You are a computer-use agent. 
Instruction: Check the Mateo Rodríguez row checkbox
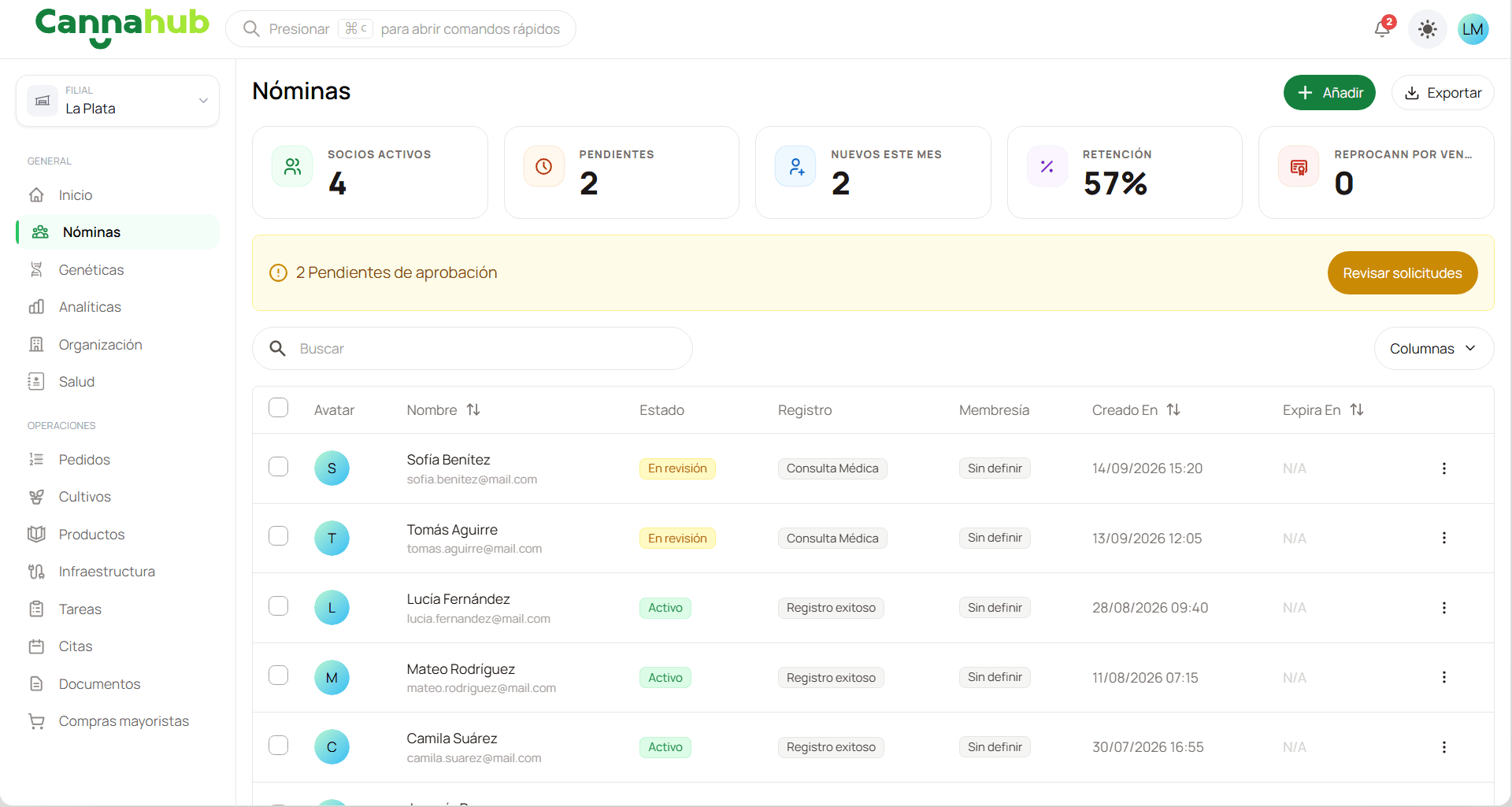click(278, 676)
